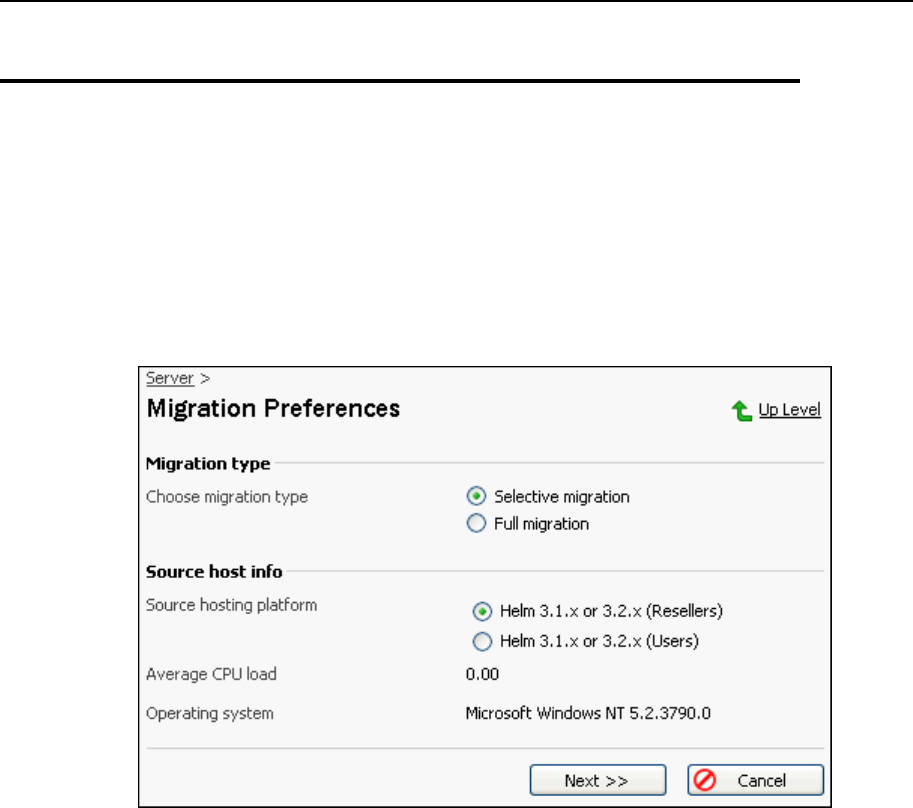Click the Operating system label

pyautogui.click(x=209, y=713)
